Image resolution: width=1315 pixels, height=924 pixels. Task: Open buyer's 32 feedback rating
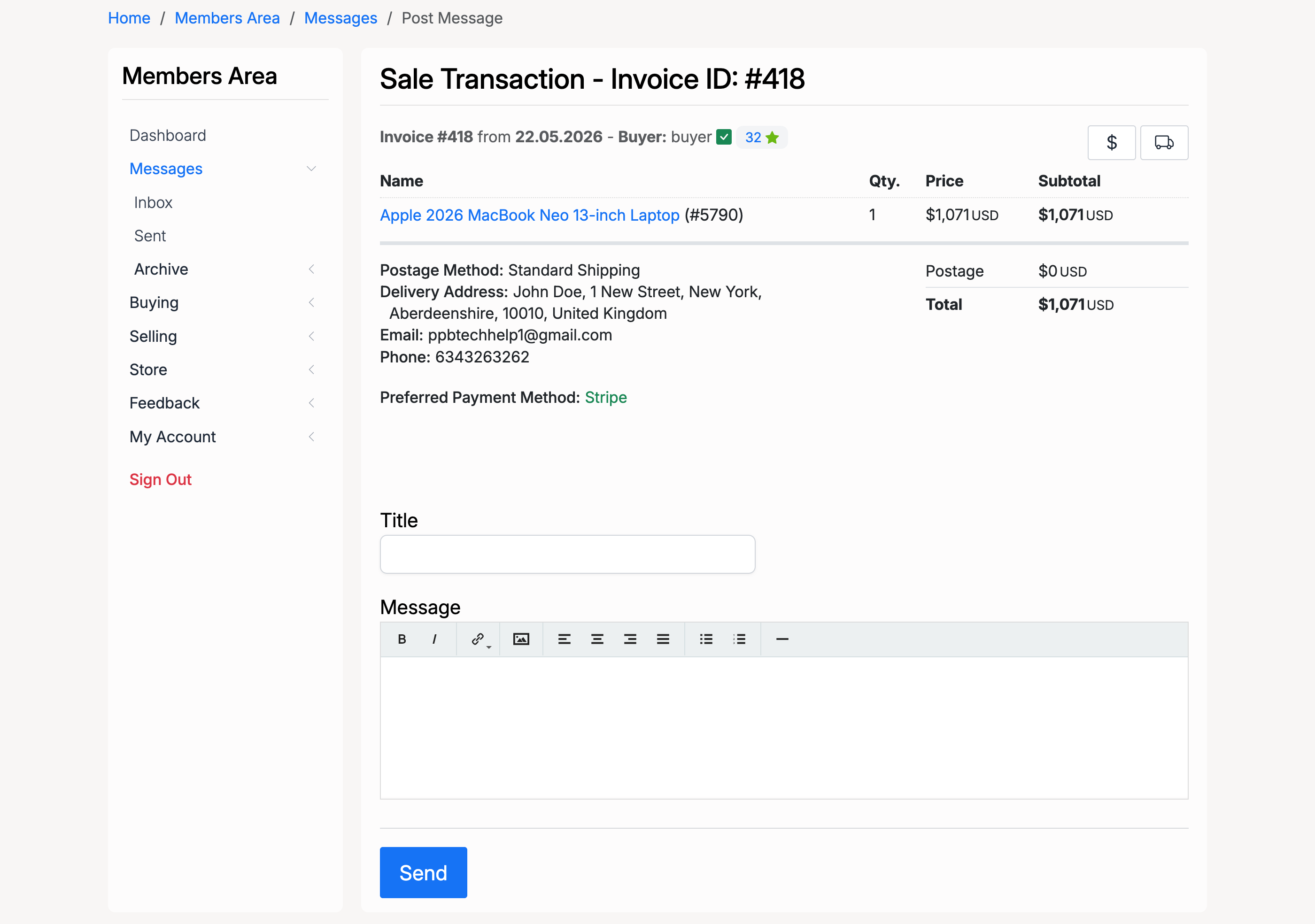(x=752, y=138)
